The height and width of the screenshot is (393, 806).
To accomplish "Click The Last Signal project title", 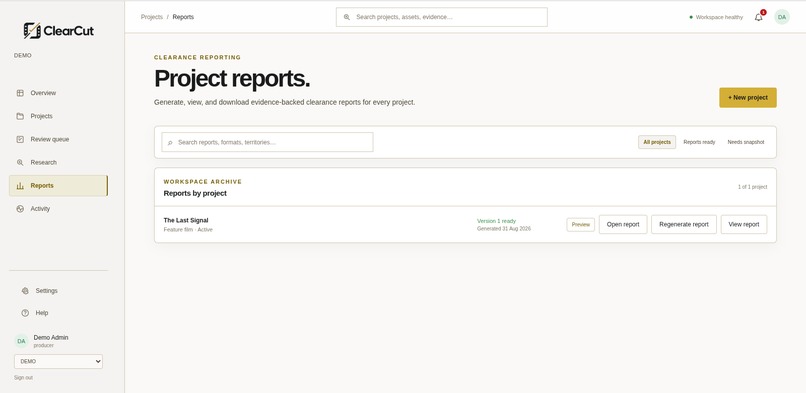I will coord(186,220).
